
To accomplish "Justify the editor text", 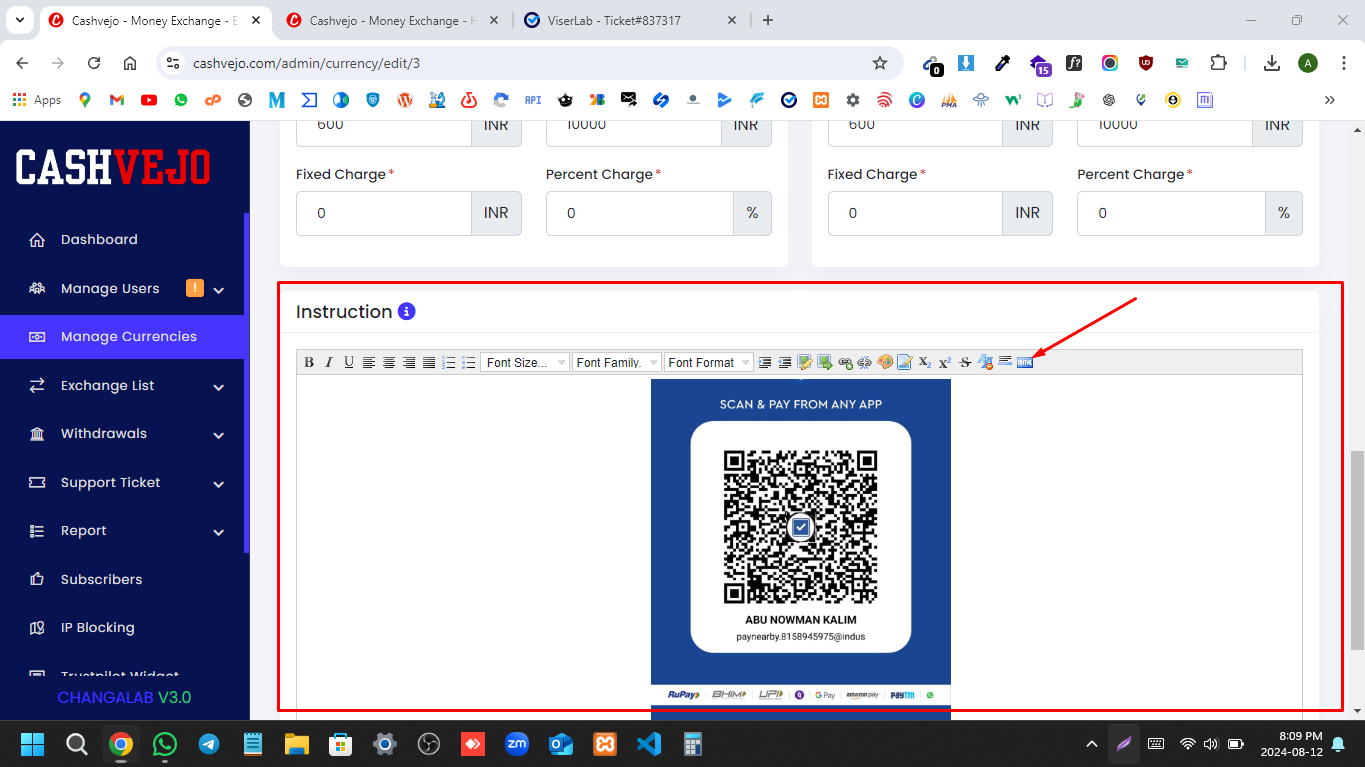I will [x=429, y=362].
